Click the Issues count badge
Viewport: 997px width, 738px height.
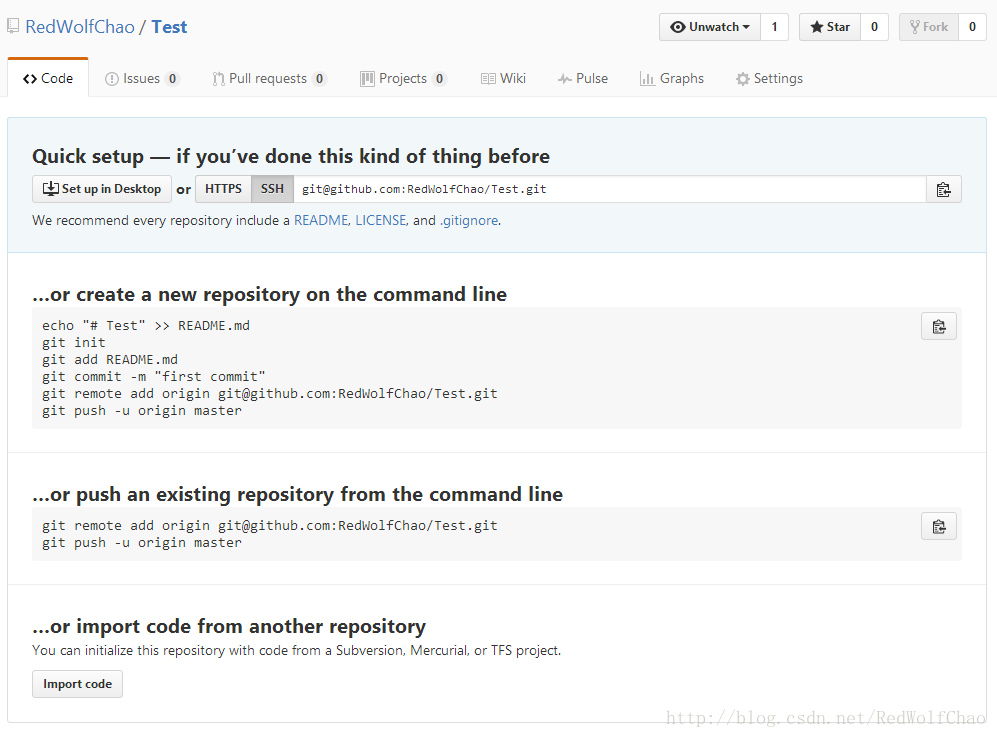pos(172,79)
